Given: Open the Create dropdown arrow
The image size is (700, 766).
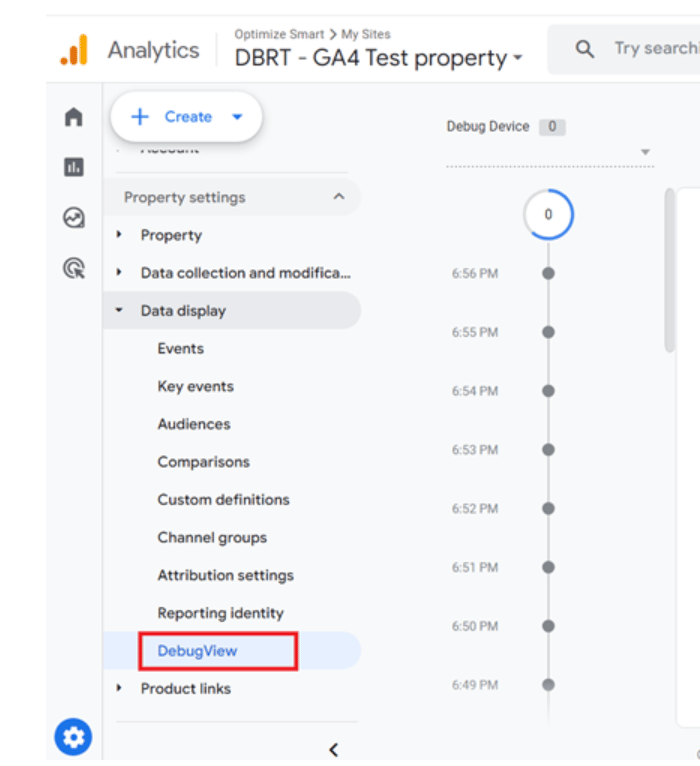Looking at the screenshot, I should coord(237,117).
